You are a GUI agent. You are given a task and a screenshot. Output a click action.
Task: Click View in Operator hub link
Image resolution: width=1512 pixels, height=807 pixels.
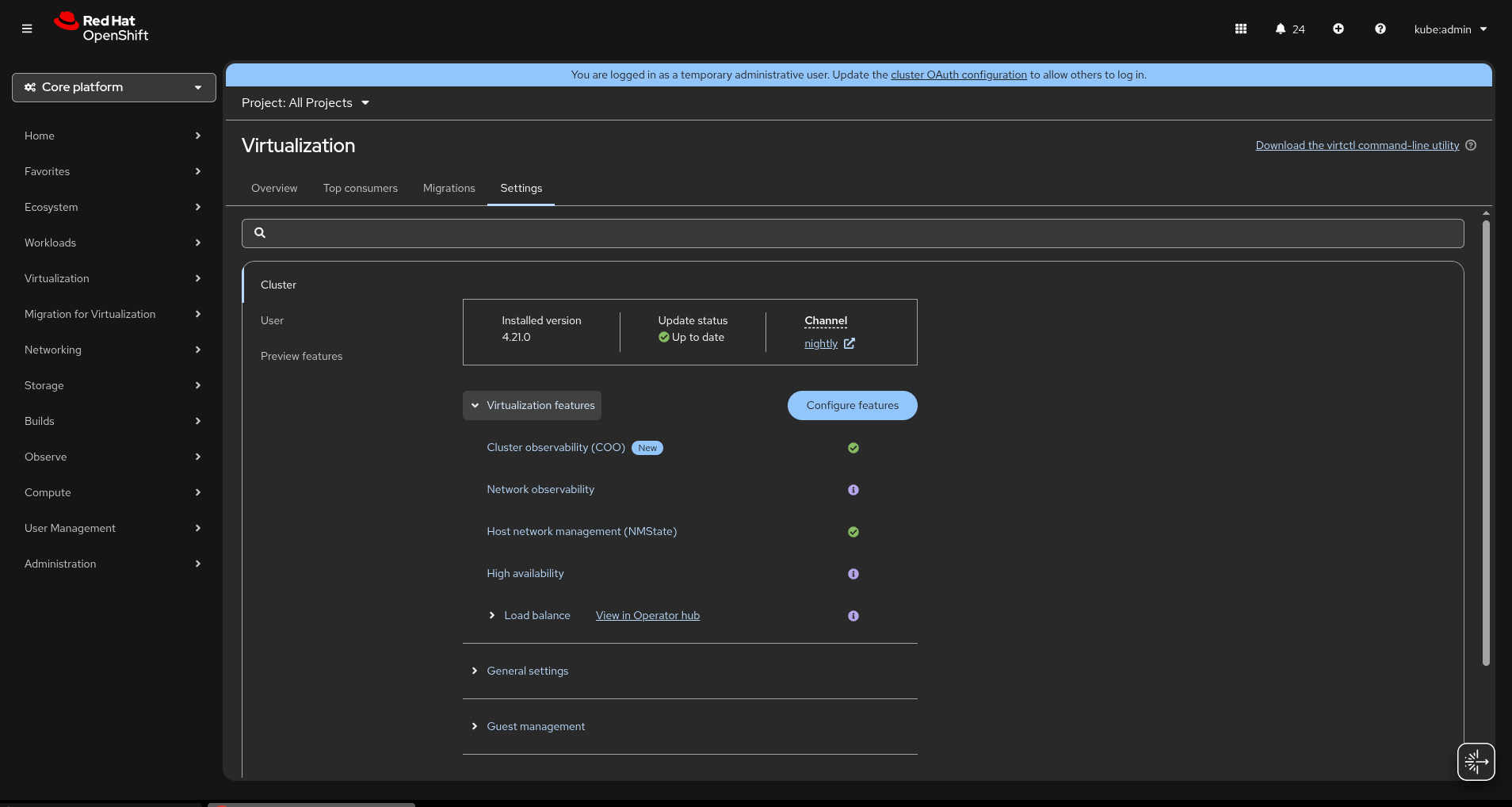[647, 615]
